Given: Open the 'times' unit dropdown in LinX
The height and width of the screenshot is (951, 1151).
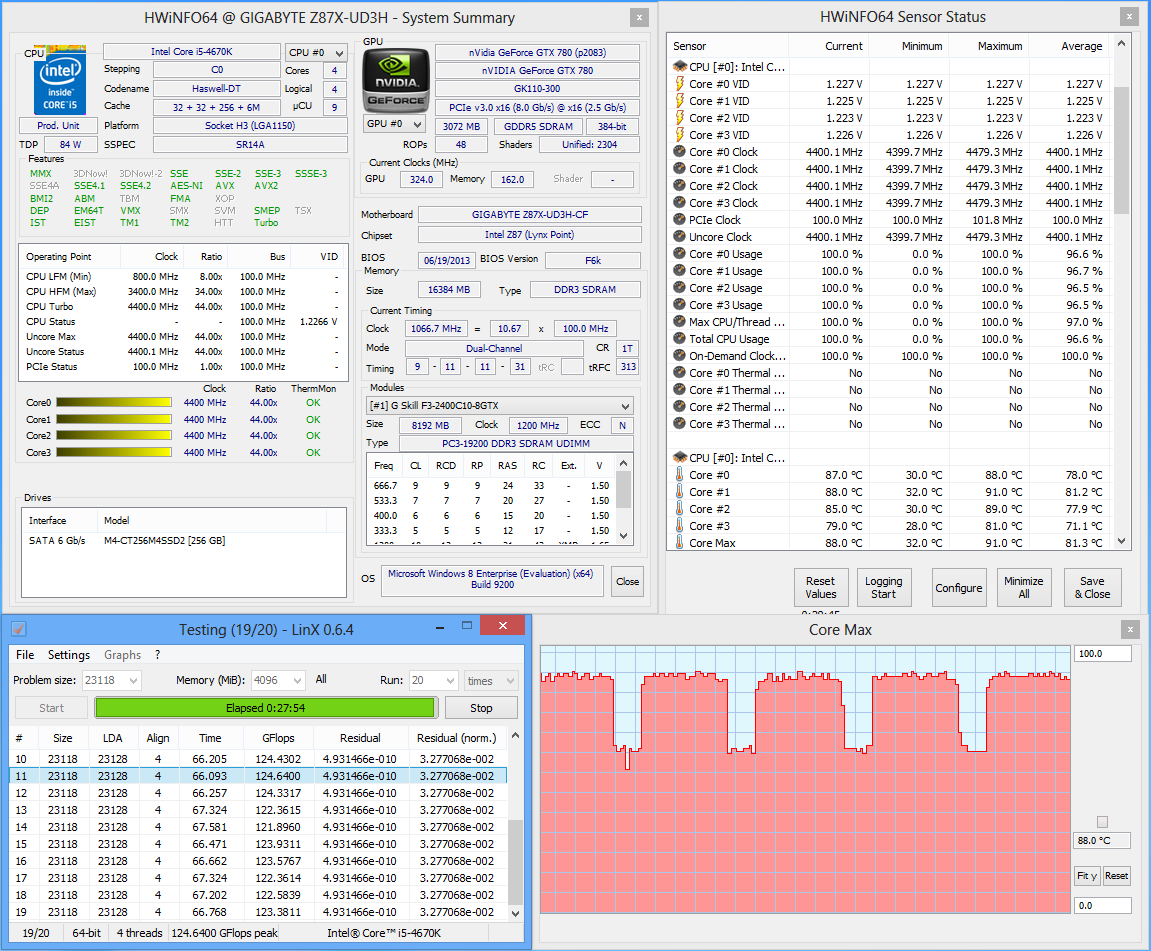Looking at the screenshot, I should tap(491, 680).
